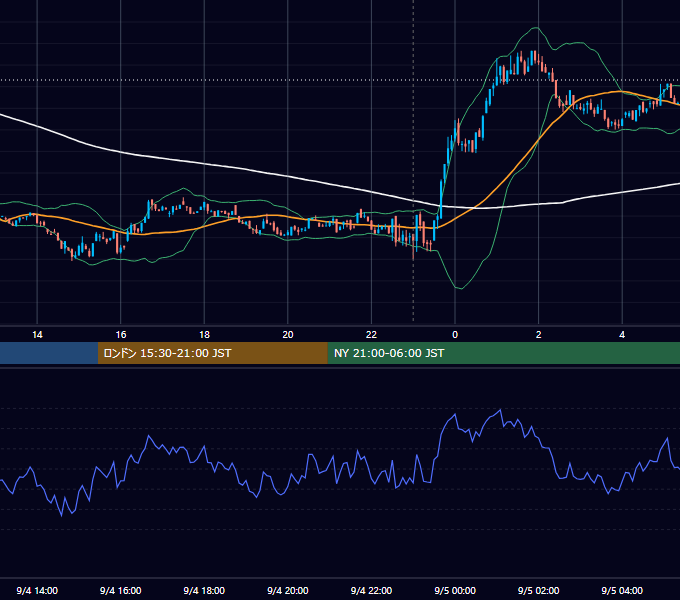Click the 9/5 02:00 time label

tap(539, 590)
